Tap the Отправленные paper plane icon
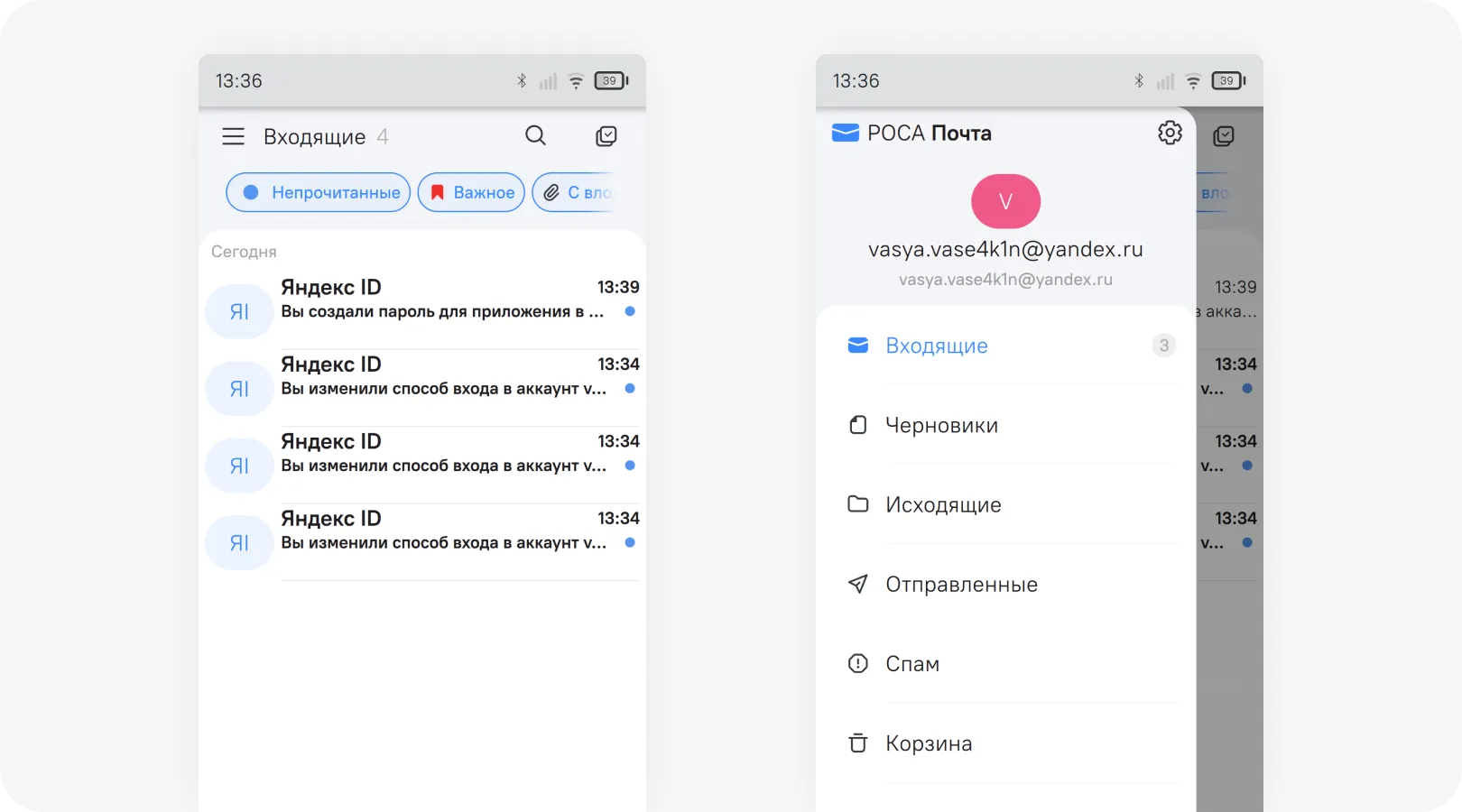1462x812 pixels. (x=858, y=584)
